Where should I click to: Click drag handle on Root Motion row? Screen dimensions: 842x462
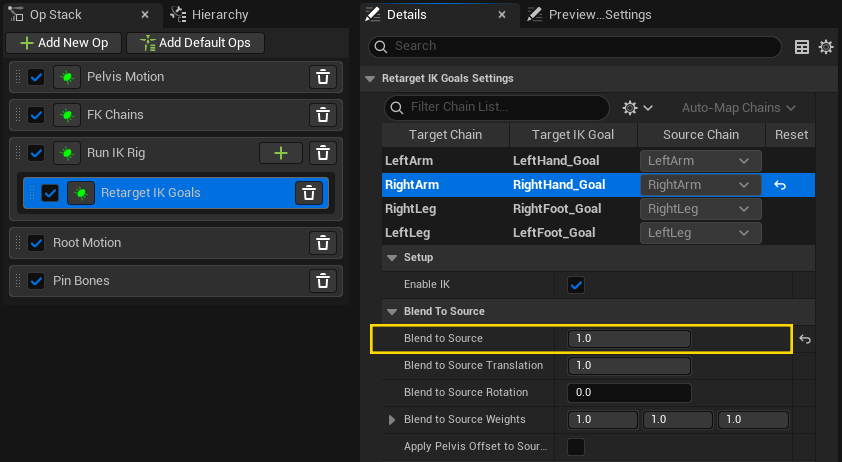[x=18, y=243]
